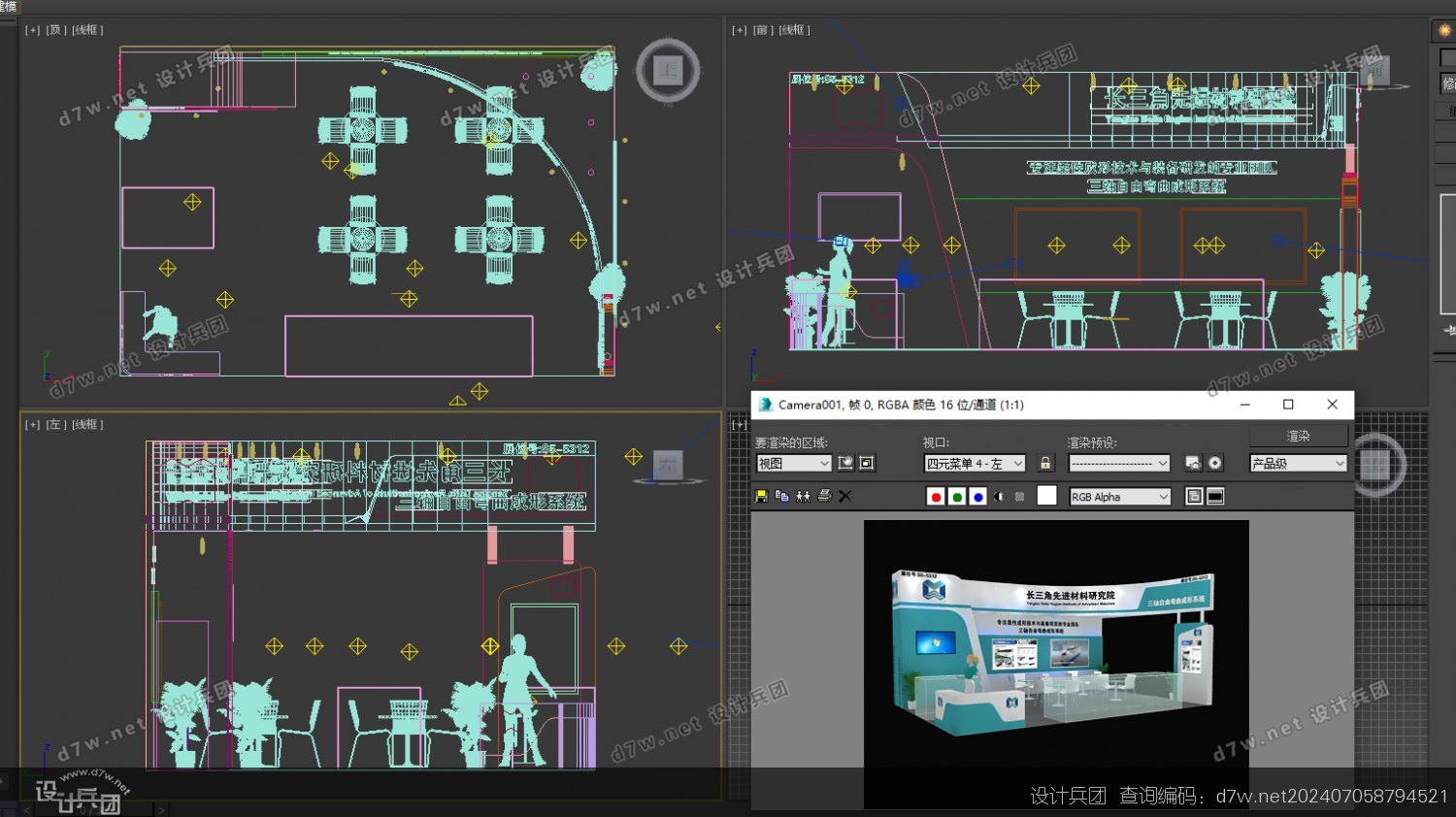The width and height of the screenshot is (1456, 817).
Task: Click the 3ds Max icon in render window title
Action: pos(765,405)
